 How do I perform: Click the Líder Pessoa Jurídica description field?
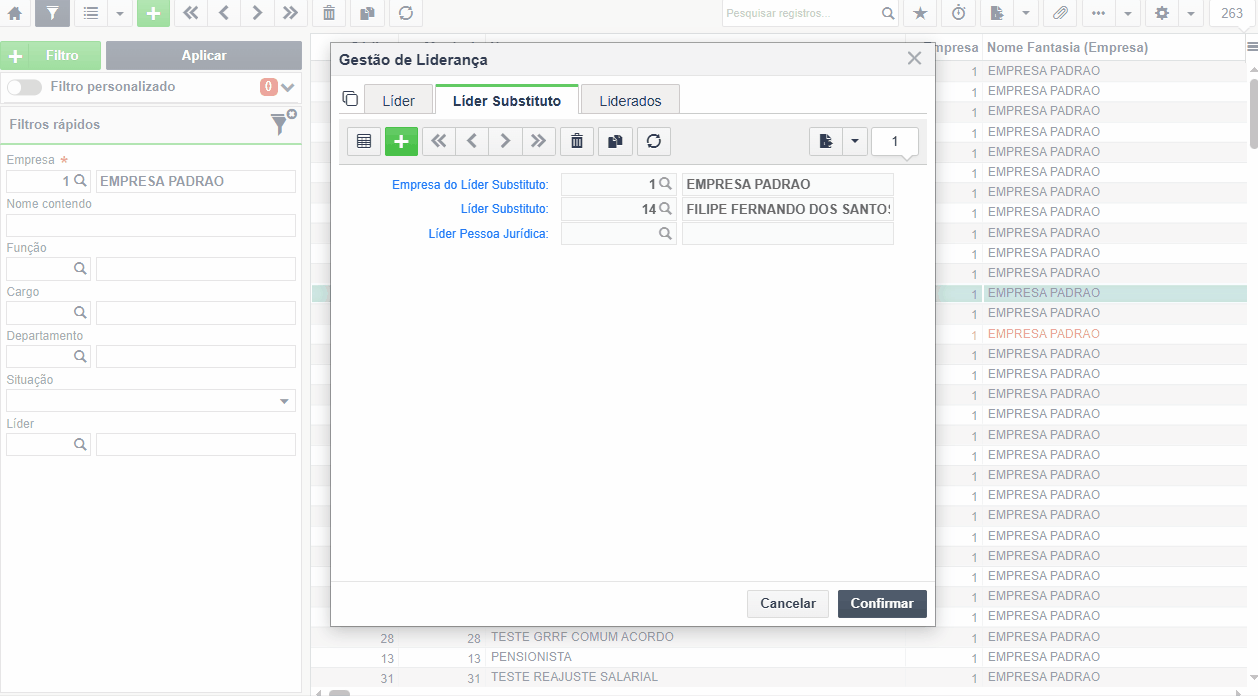pyautogui.click(x=788, y=233)
